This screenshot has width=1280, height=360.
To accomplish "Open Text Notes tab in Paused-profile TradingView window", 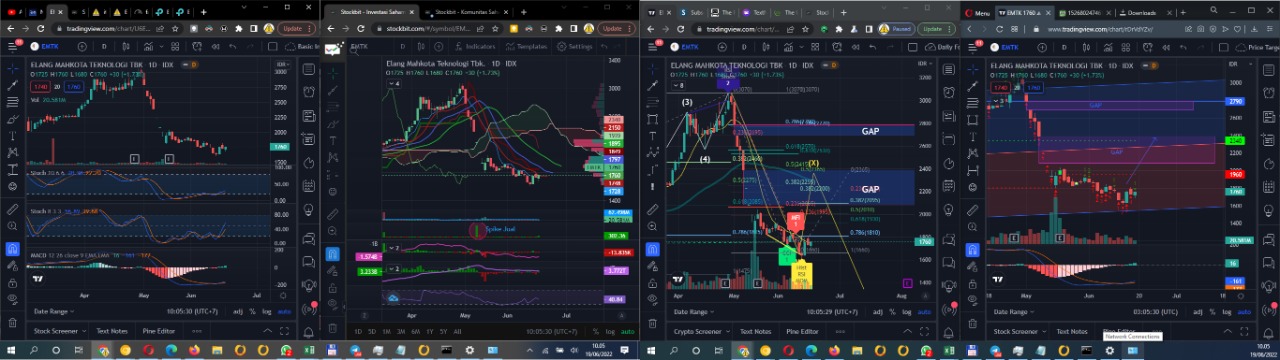I will [756, 331].
